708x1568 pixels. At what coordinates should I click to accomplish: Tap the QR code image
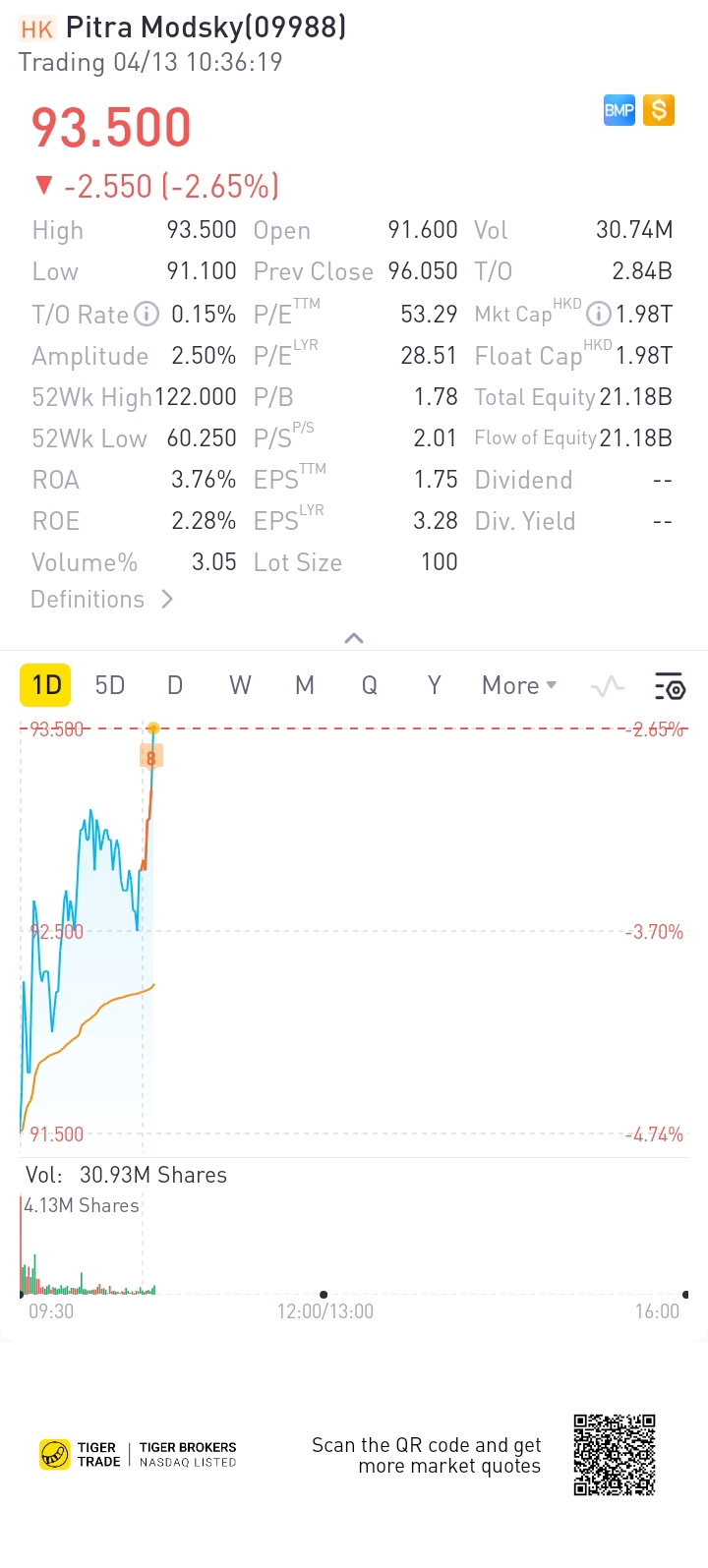(x=615, y=1455)
